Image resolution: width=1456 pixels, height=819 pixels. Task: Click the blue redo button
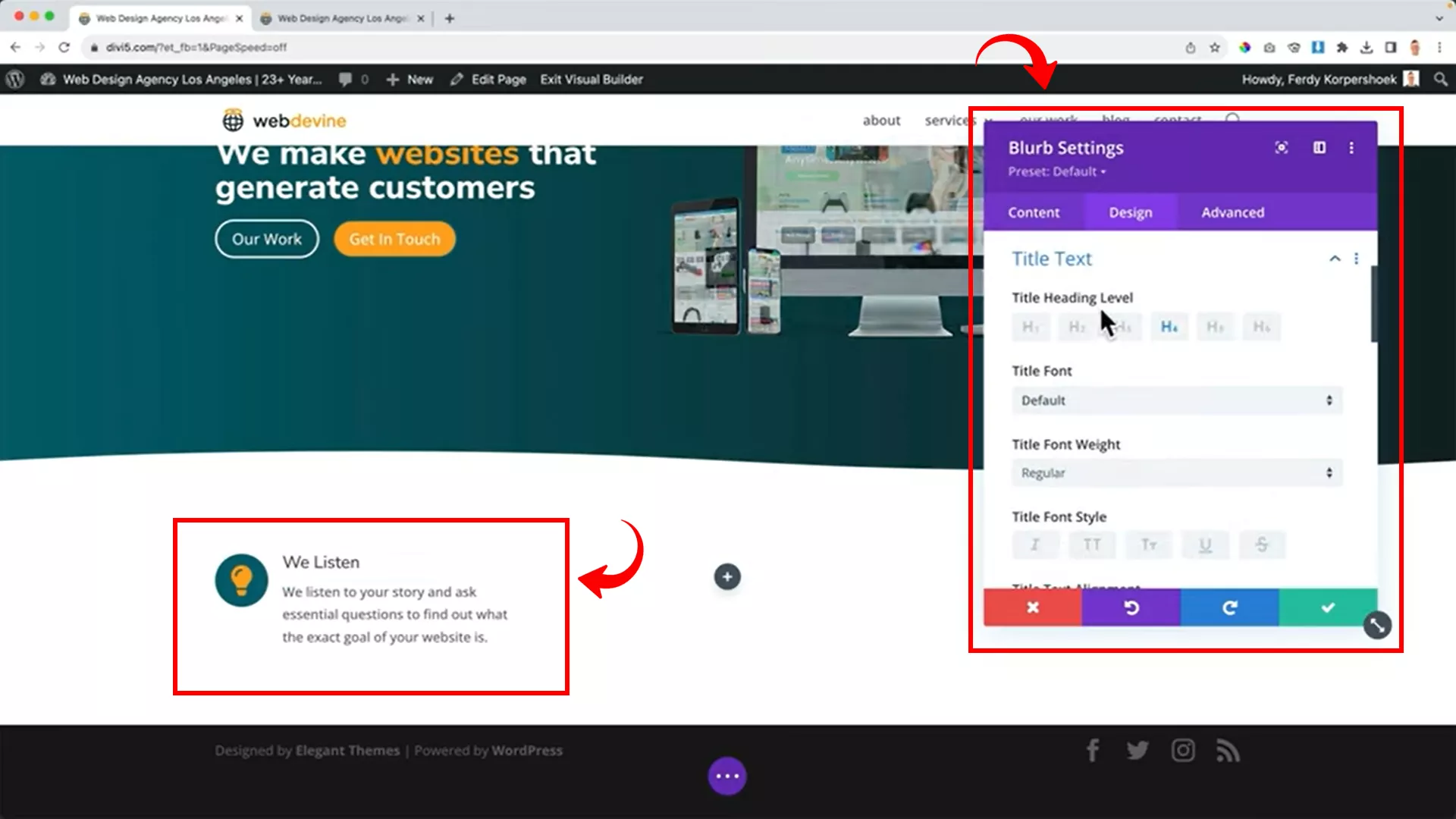1229,607
